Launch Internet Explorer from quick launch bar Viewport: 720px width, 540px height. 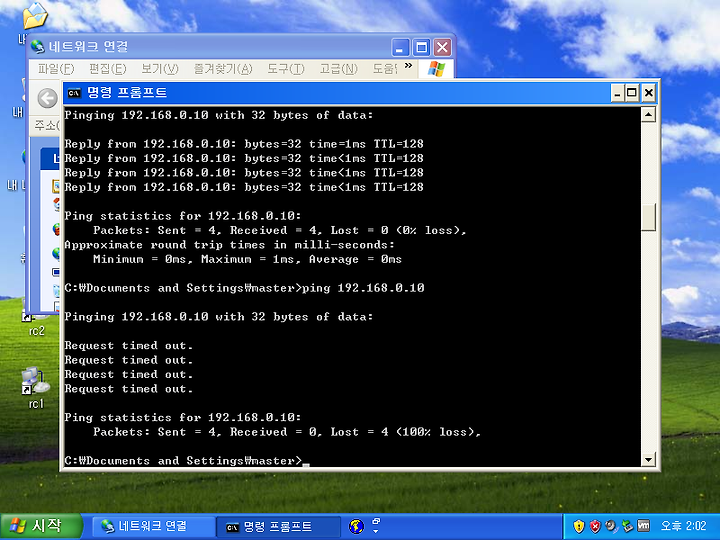356,526
